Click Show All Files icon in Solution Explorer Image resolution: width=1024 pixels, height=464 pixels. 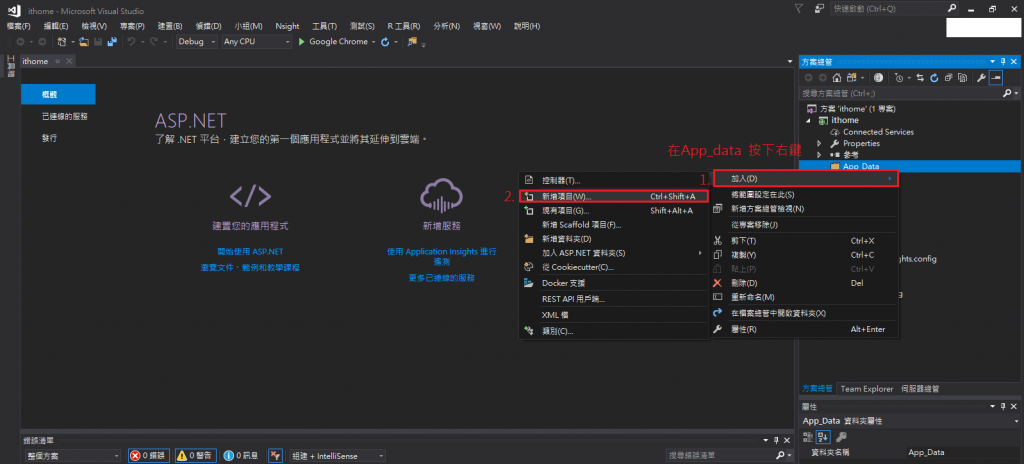[x=962, y=78]
